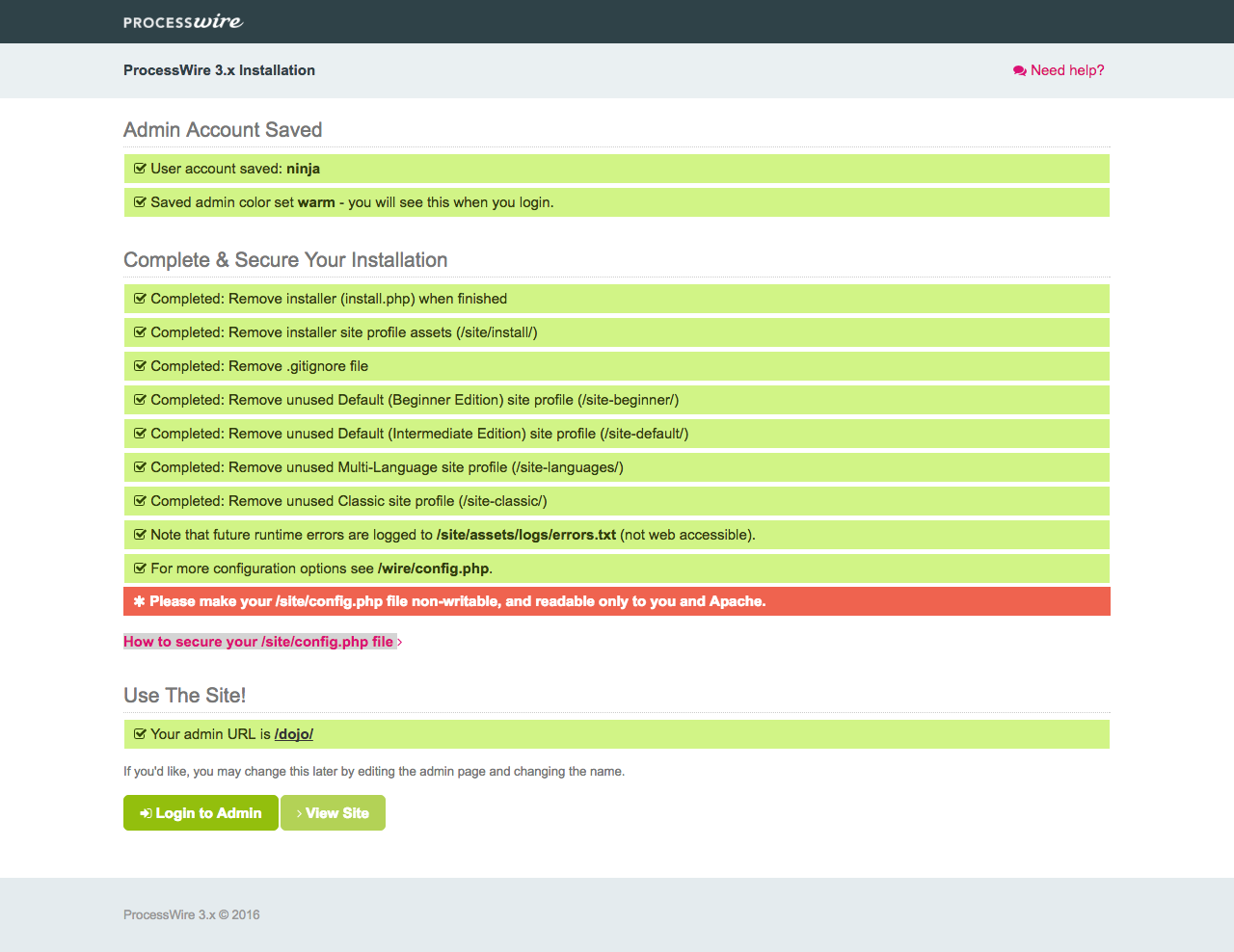The image size is (1234, 952).
Task: Click the Use The Site! heading
Action: tap(185, 696)
